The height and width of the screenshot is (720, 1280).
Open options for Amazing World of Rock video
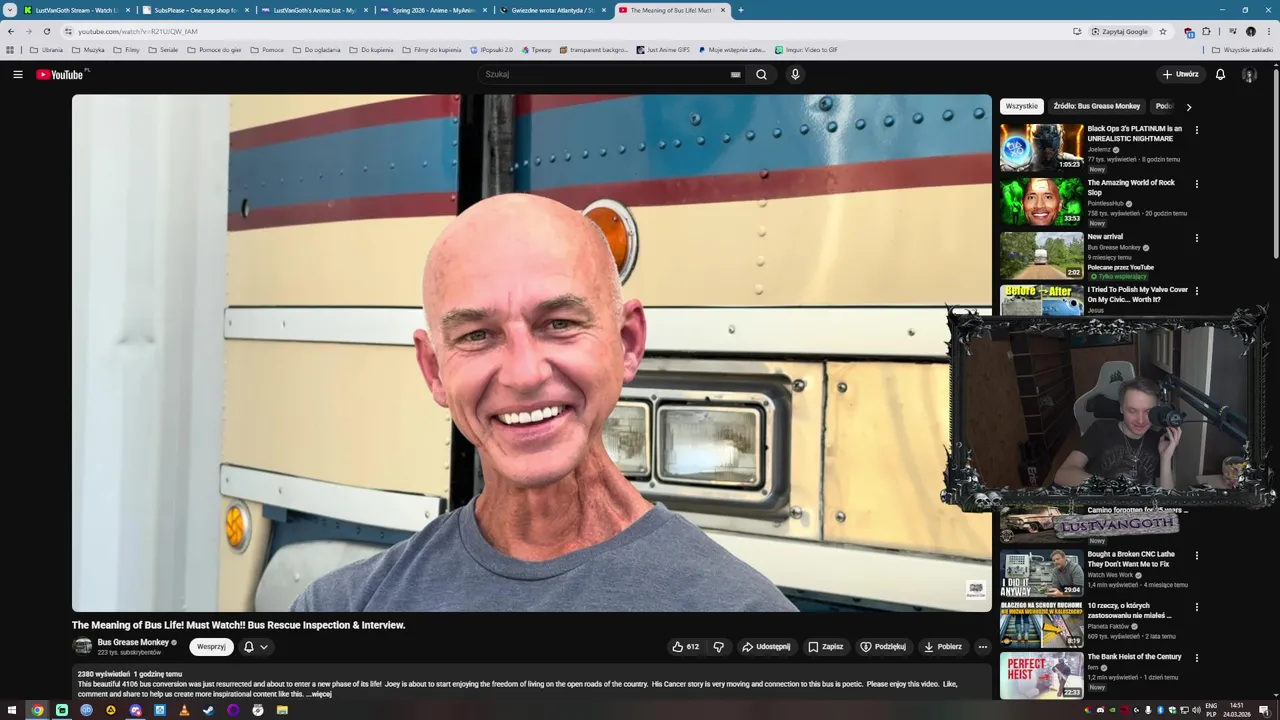(x=1196, y=183)
